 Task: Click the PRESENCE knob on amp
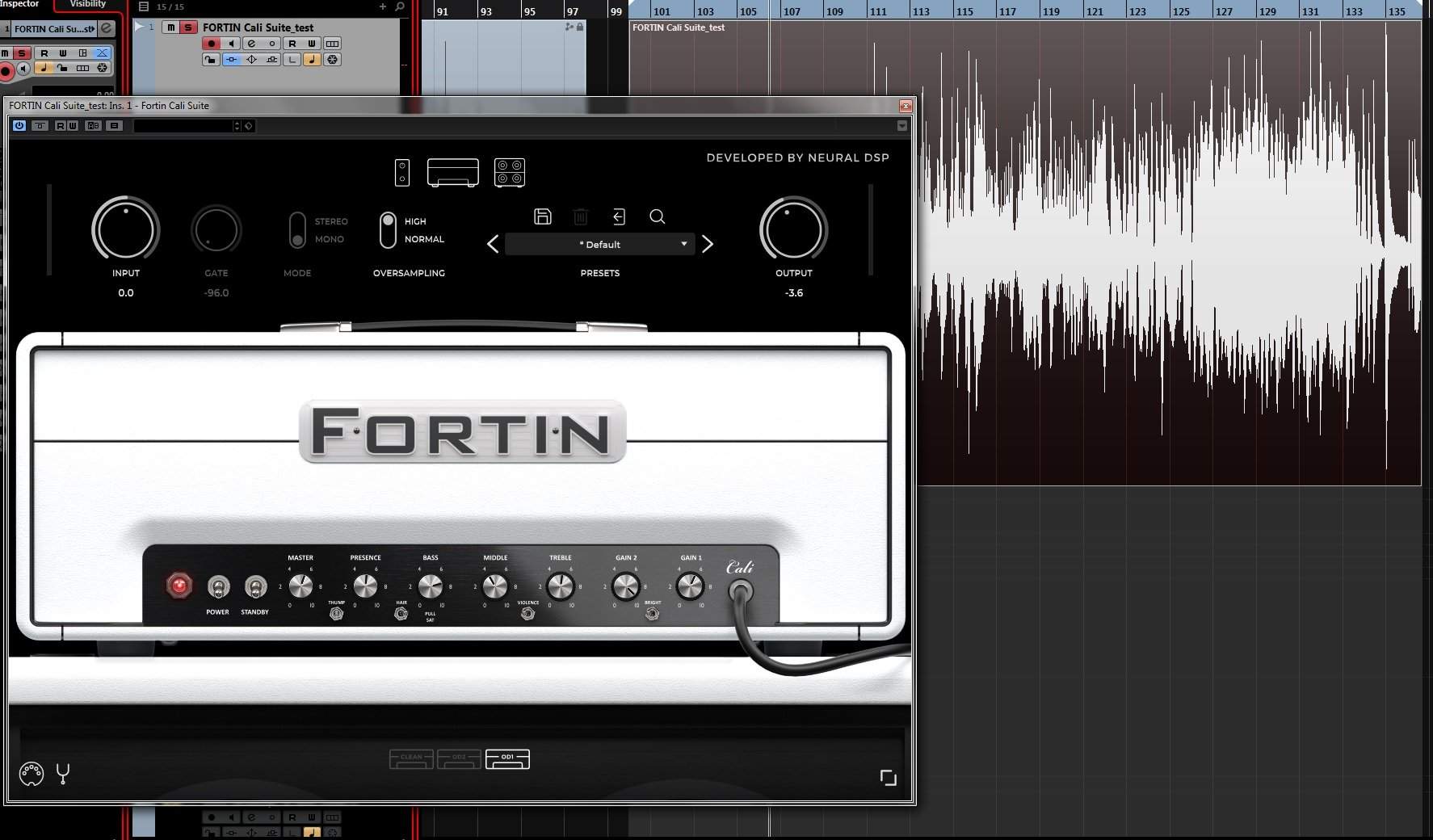[365, 586]
